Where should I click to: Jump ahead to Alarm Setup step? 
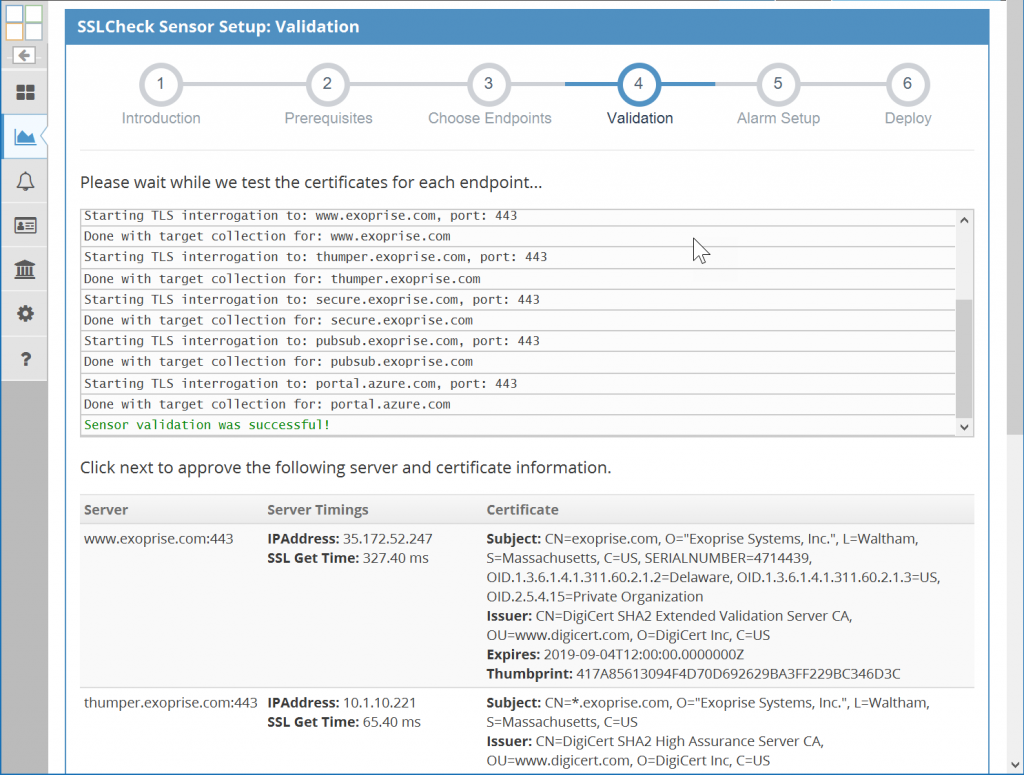click(778, 85)
